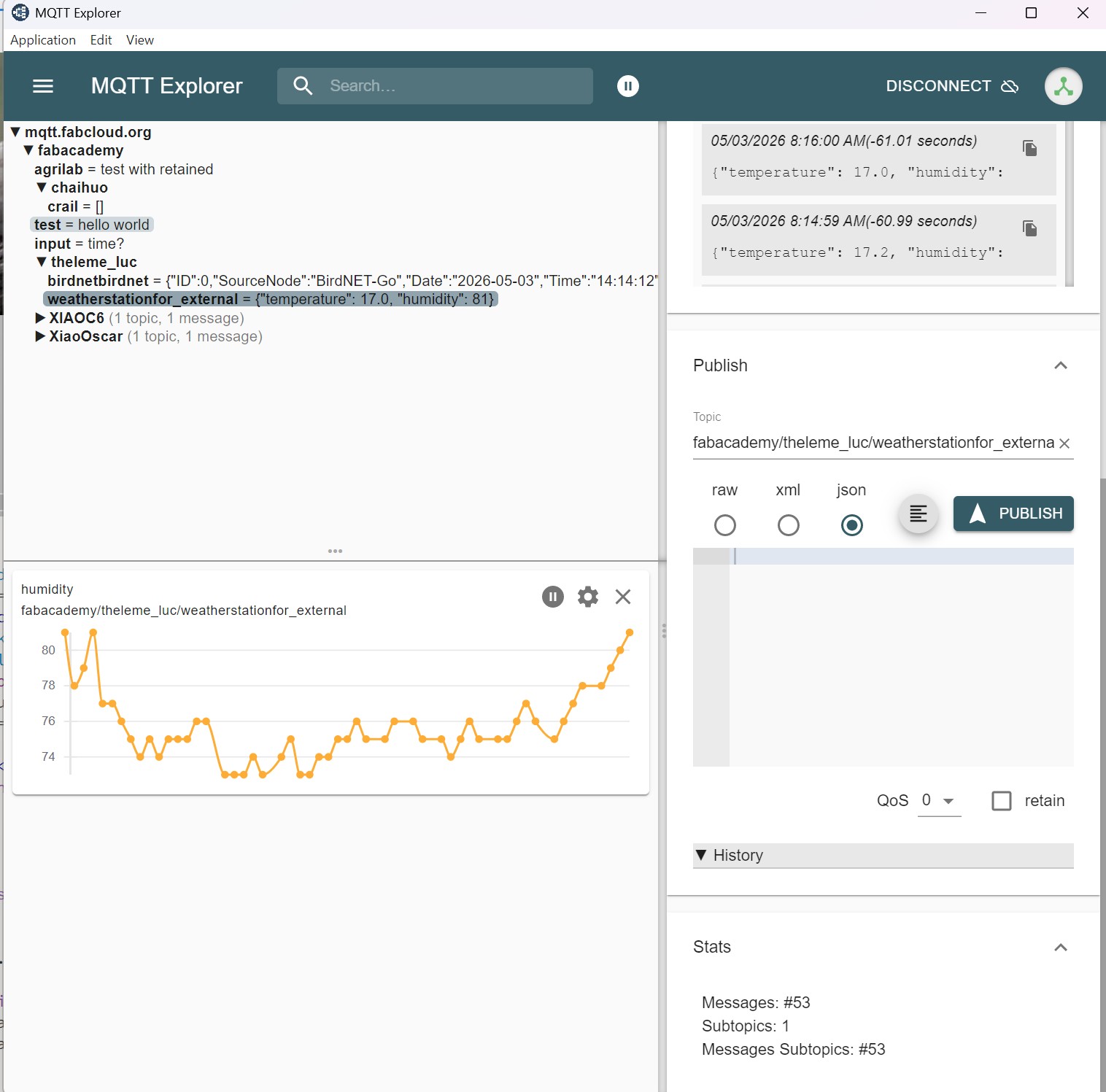
Task: Maximize the MQTT Explorer window
Action: click(1031, 12)
